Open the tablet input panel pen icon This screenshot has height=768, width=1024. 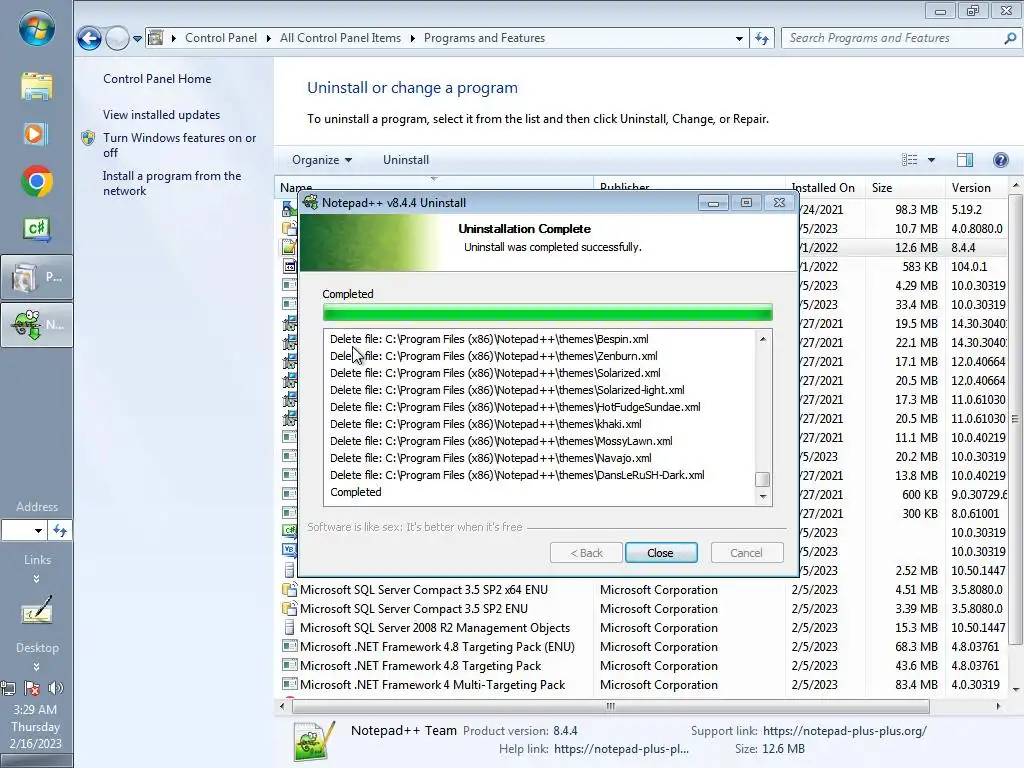coord(37,611)
